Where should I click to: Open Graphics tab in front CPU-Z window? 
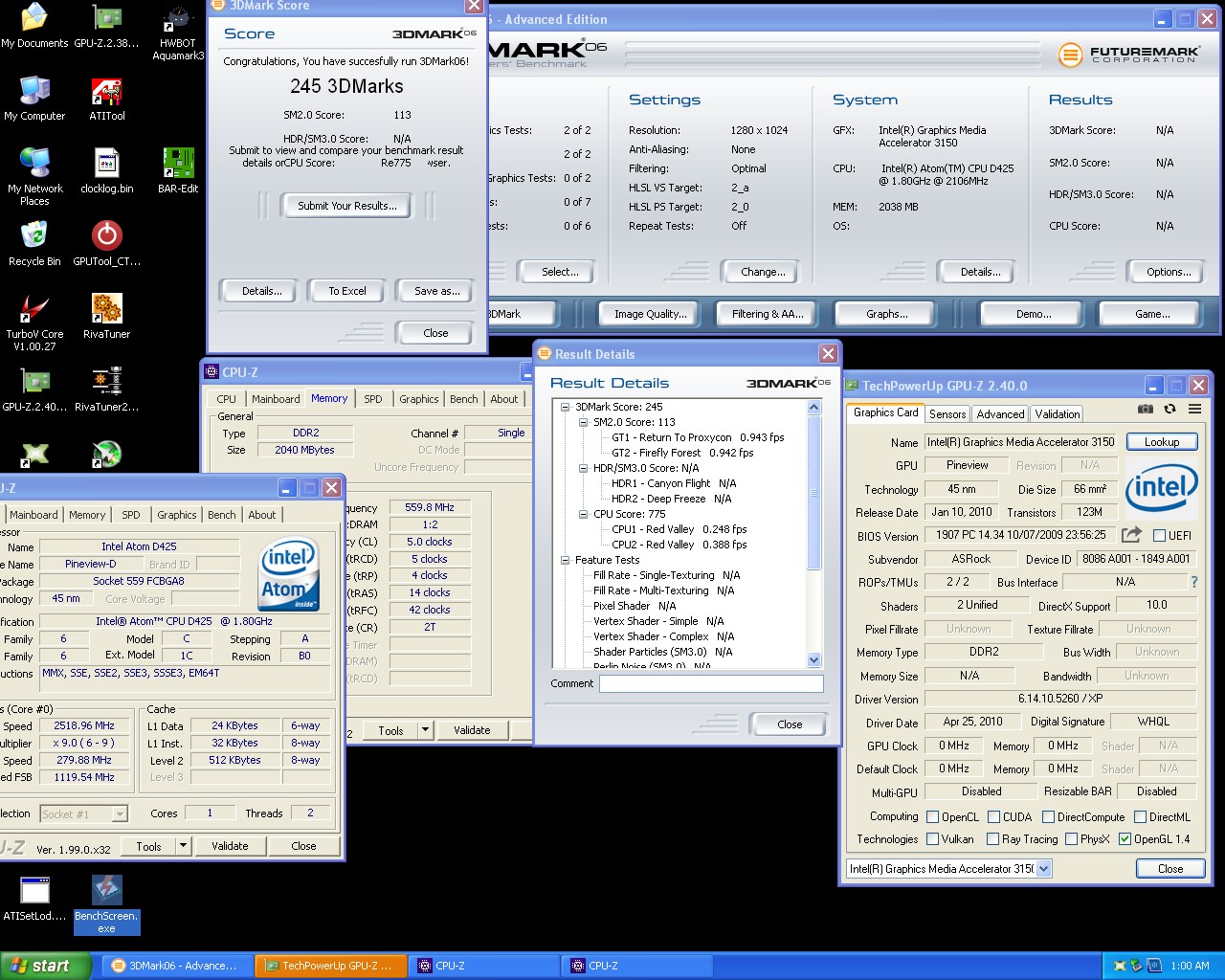tap(177, 515)
